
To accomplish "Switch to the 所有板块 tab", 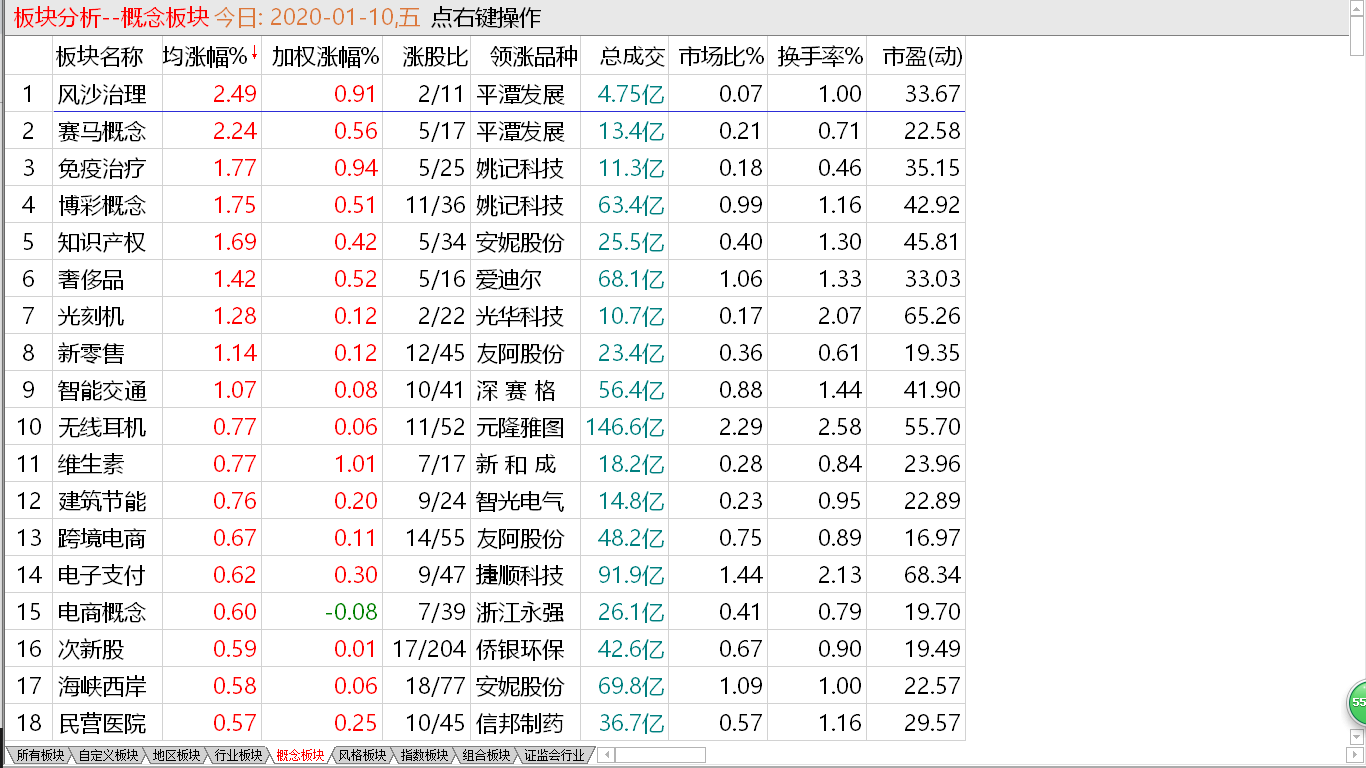I will point(39,755).
